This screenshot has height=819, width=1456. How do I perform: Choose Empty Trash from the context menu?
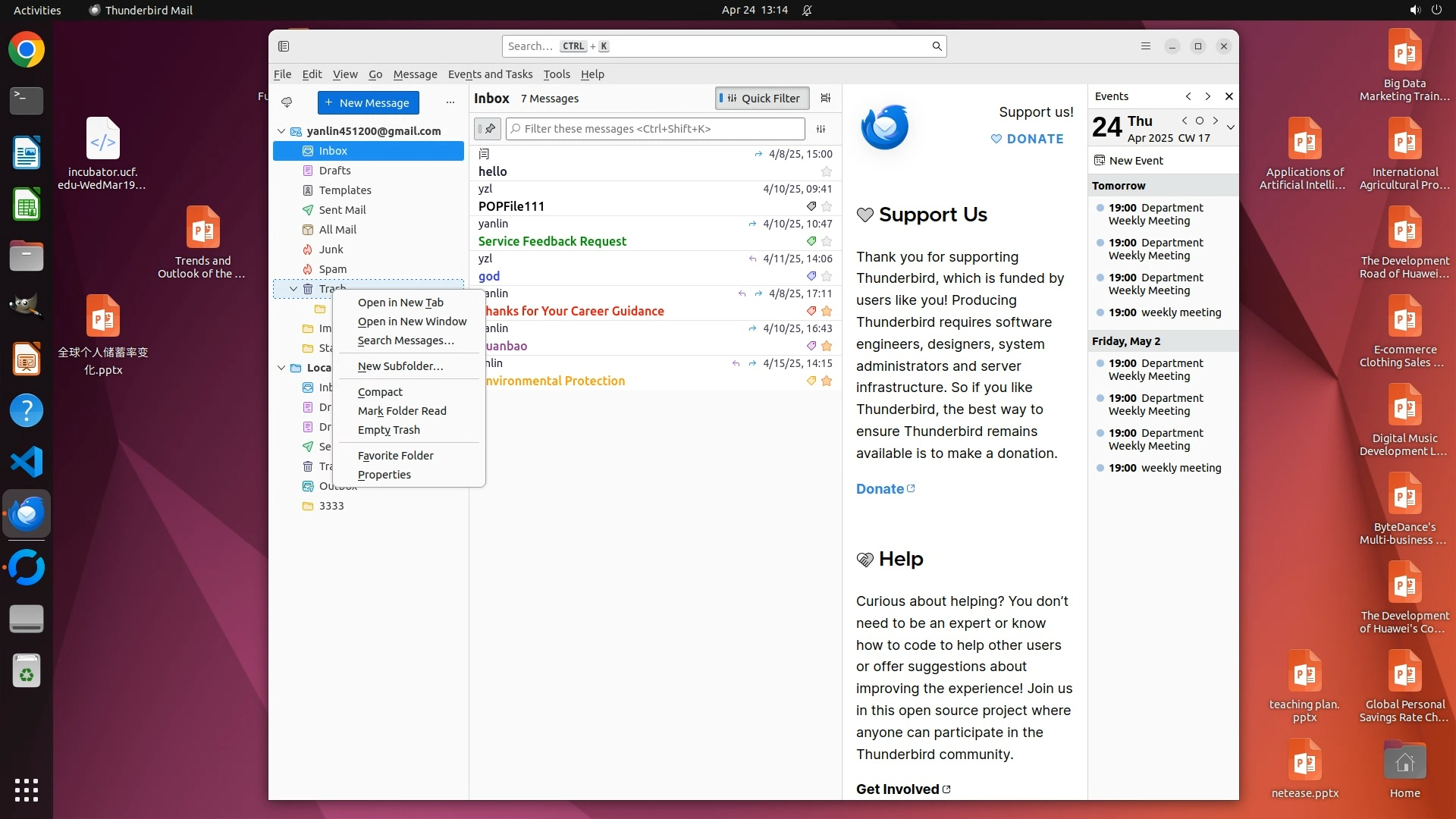click(x=388, y=430)
